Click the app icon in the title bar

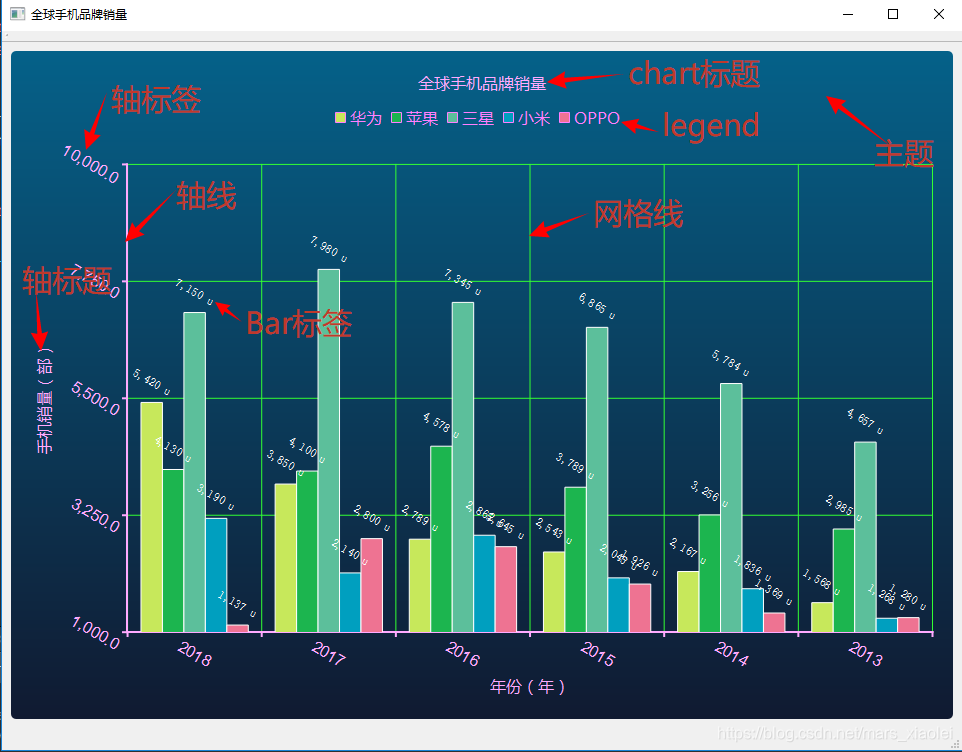(x=17, y=14)
